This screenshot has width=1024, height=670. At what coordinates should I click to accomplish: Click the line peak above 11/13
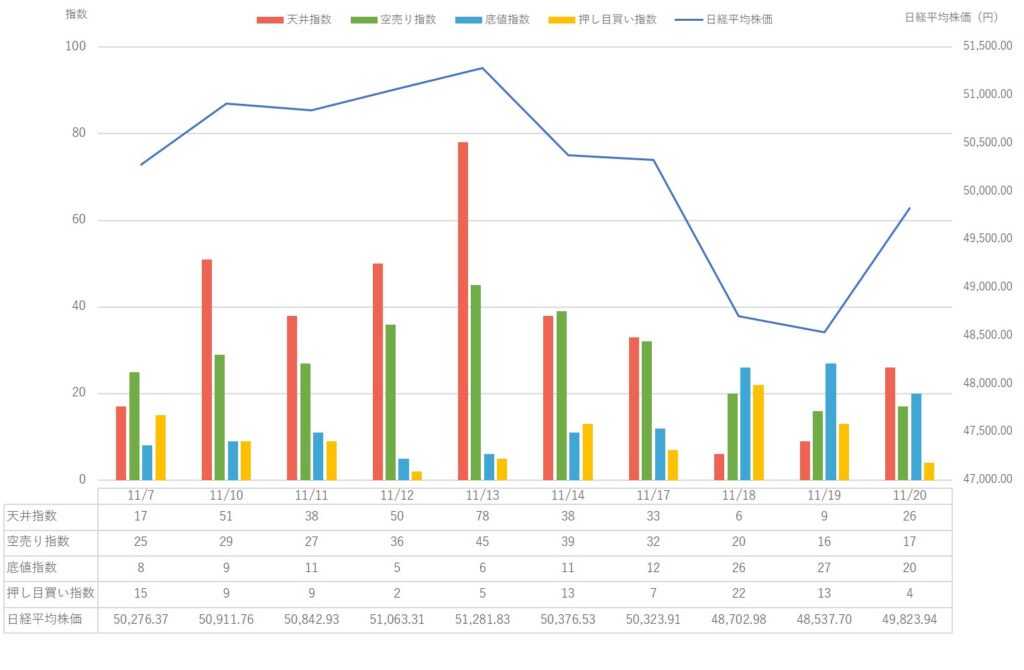point(482,68)
